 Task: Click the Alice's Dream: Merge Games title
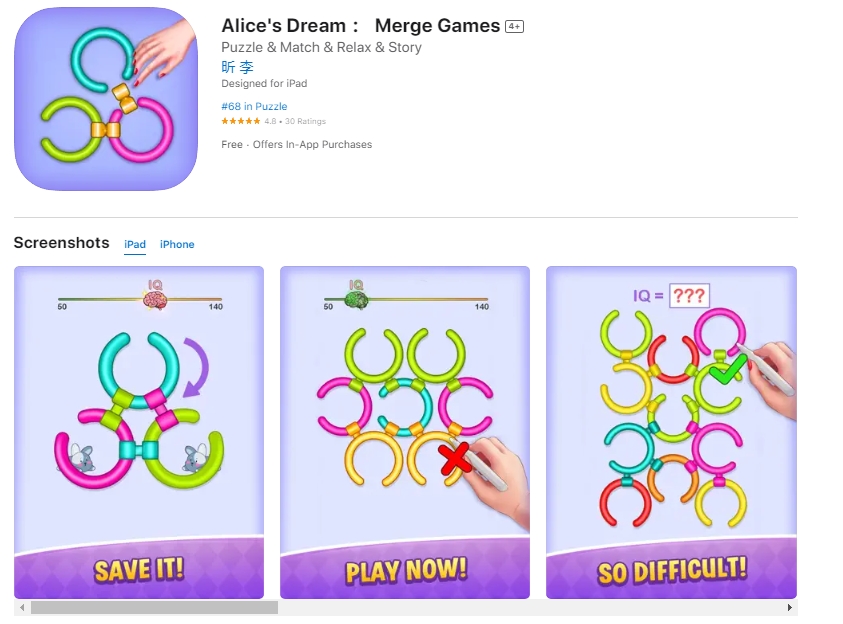point(361,26)
